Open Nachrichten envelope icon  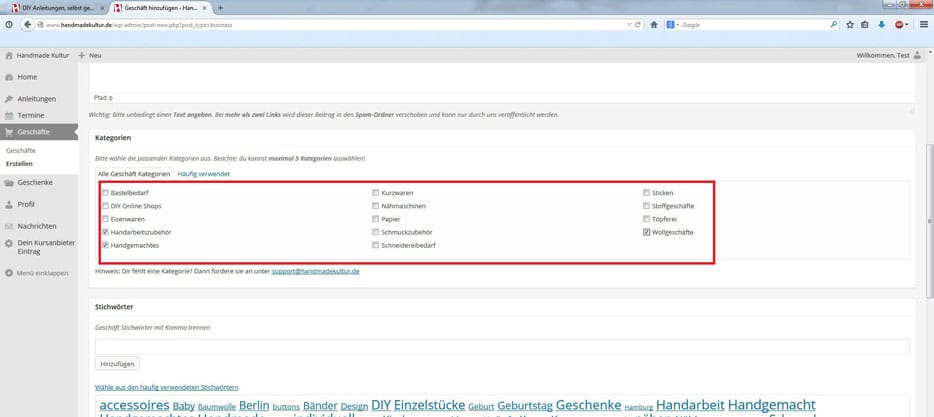(x=9, y=226)
